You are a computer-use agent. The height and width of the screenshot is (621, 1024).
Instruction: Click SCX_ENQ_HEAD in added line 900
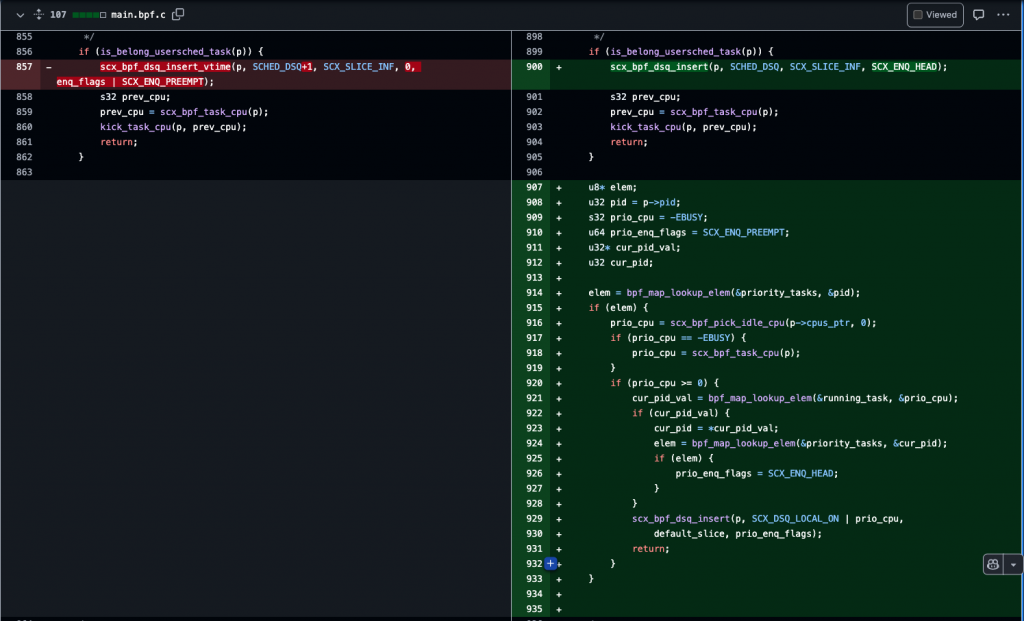[x=906, y=66]
